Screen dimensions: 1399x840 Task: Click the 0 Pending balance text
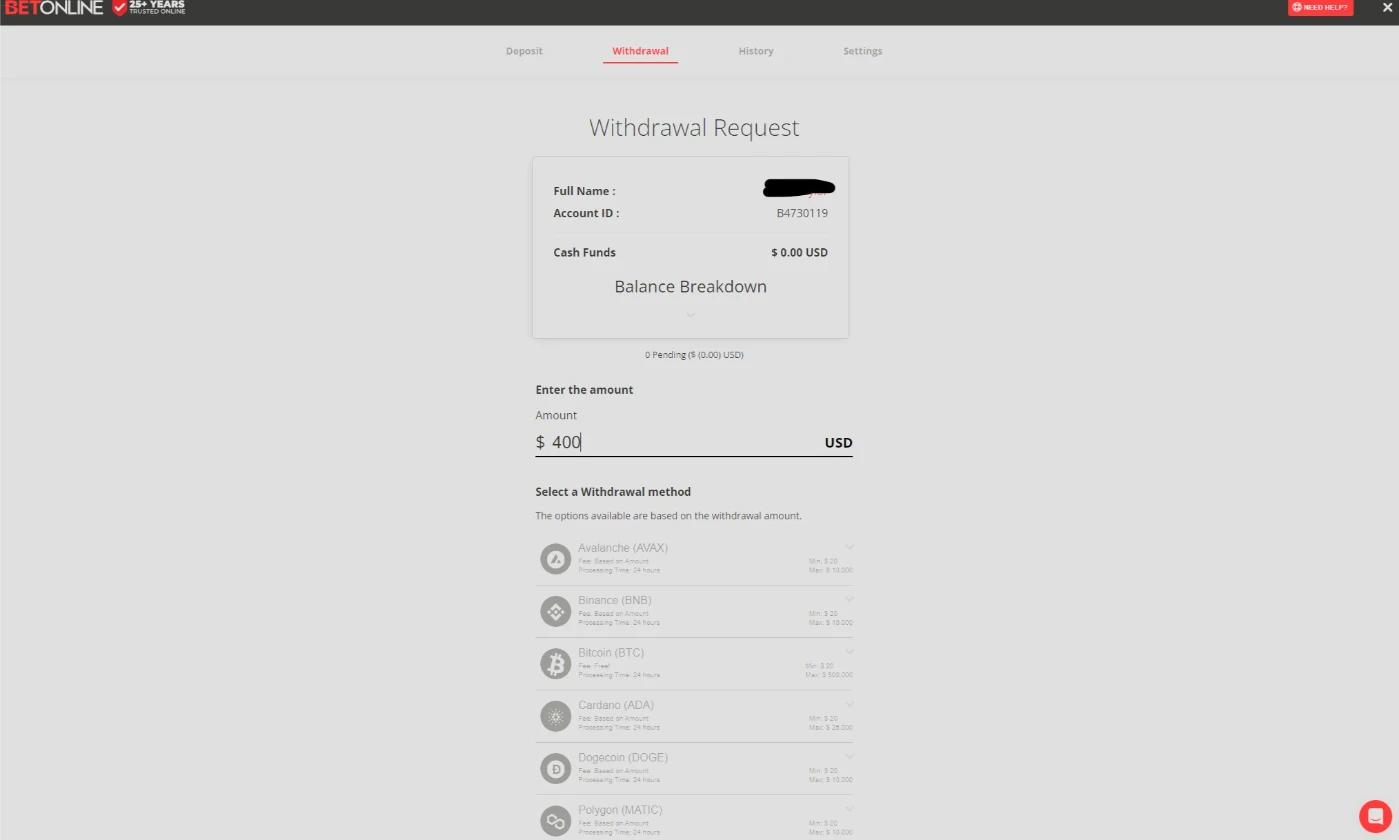[x=694, y=354]
